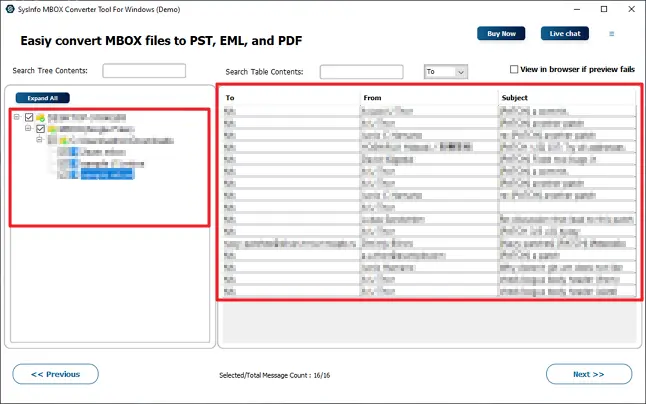
Task: Focus the Search Table Contents field
Action: (361, 72)
